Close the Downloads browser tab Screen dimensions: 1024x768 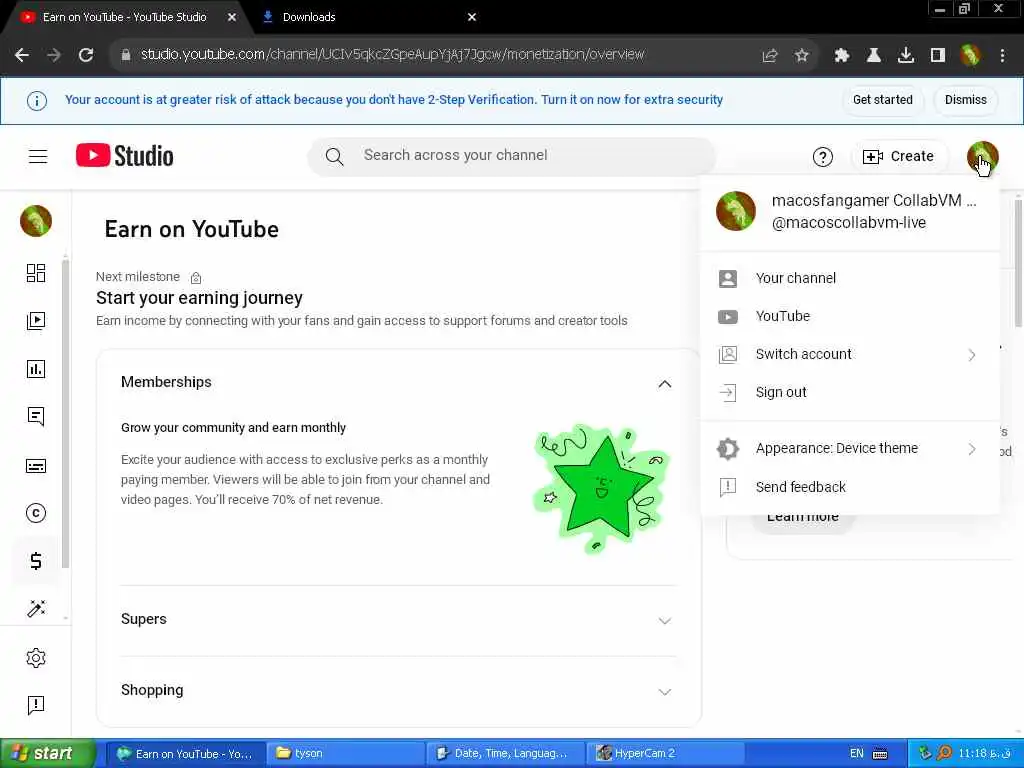click(x=472, y=18)
